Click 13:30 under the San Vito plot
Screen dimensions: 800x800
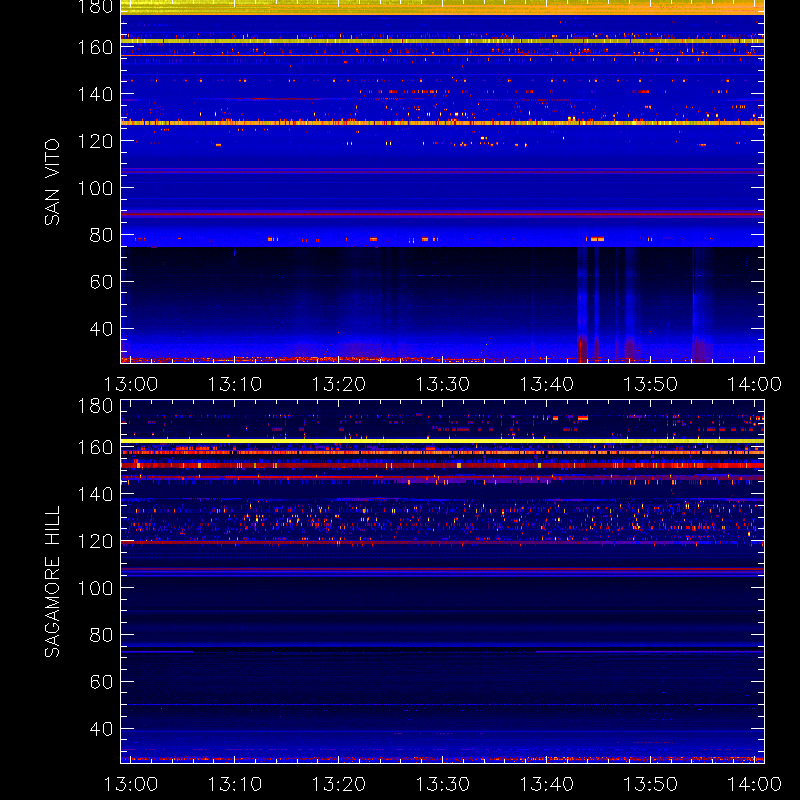(442, 384)
